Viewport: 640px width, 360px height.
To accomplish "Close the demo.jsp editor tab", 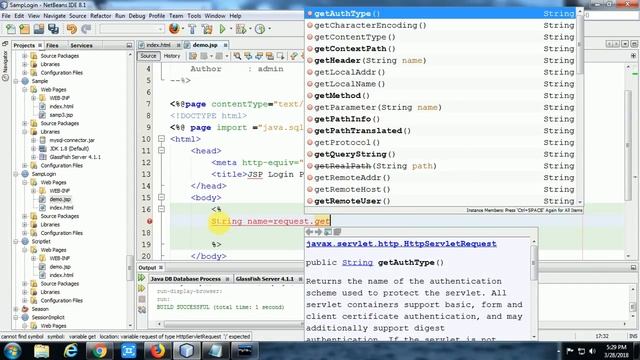I will click(x=225, y=45).
